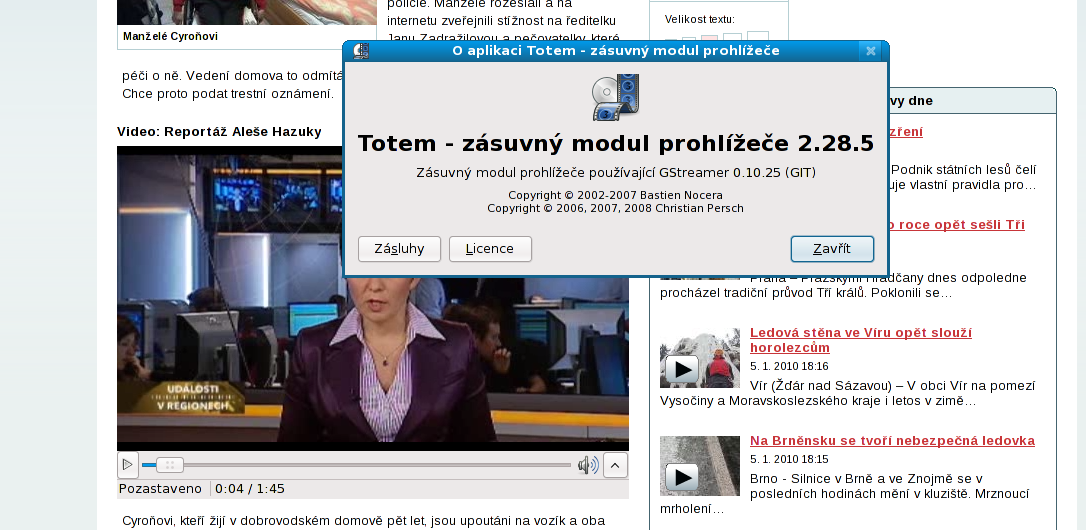The image size is (1086, 530).
Task: Click the date 5. 1. 2010 18:16
Action: pos(789,366)
